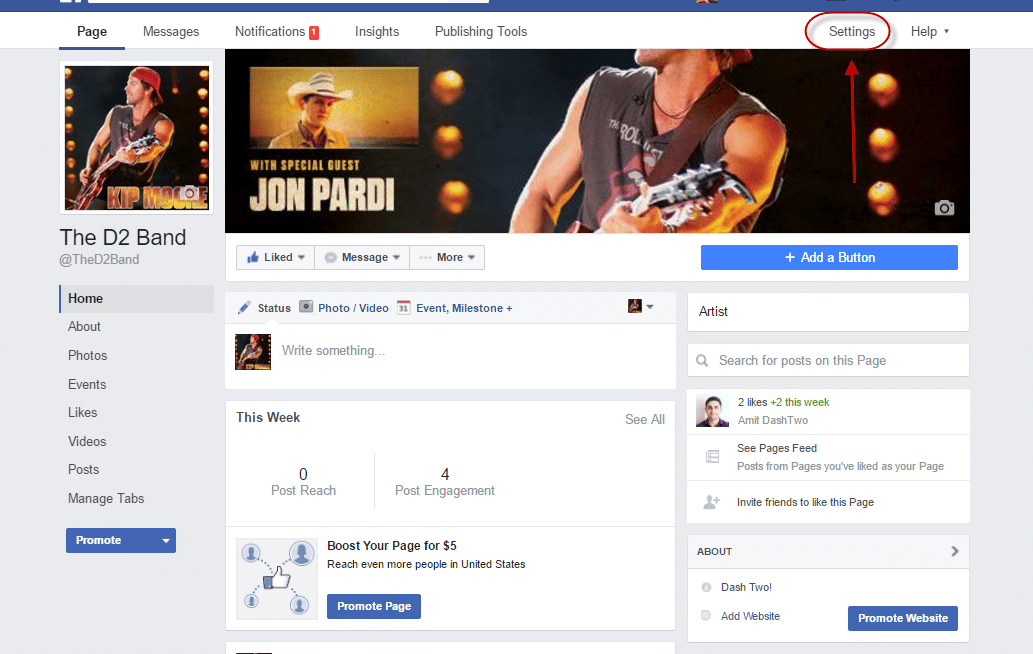
Task: Open Posts in left sidebar
Action: 84,470
